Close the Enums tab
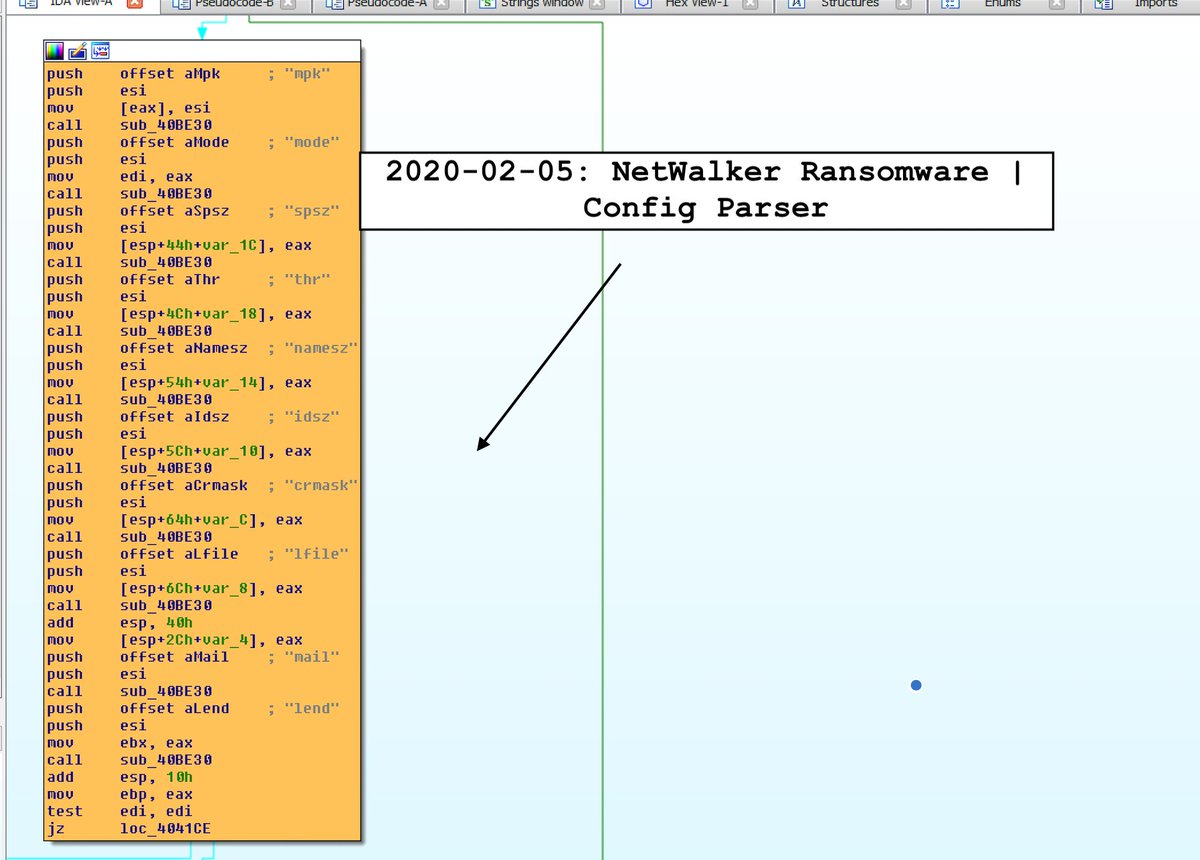1200x860 pixels. point(1056,4)
